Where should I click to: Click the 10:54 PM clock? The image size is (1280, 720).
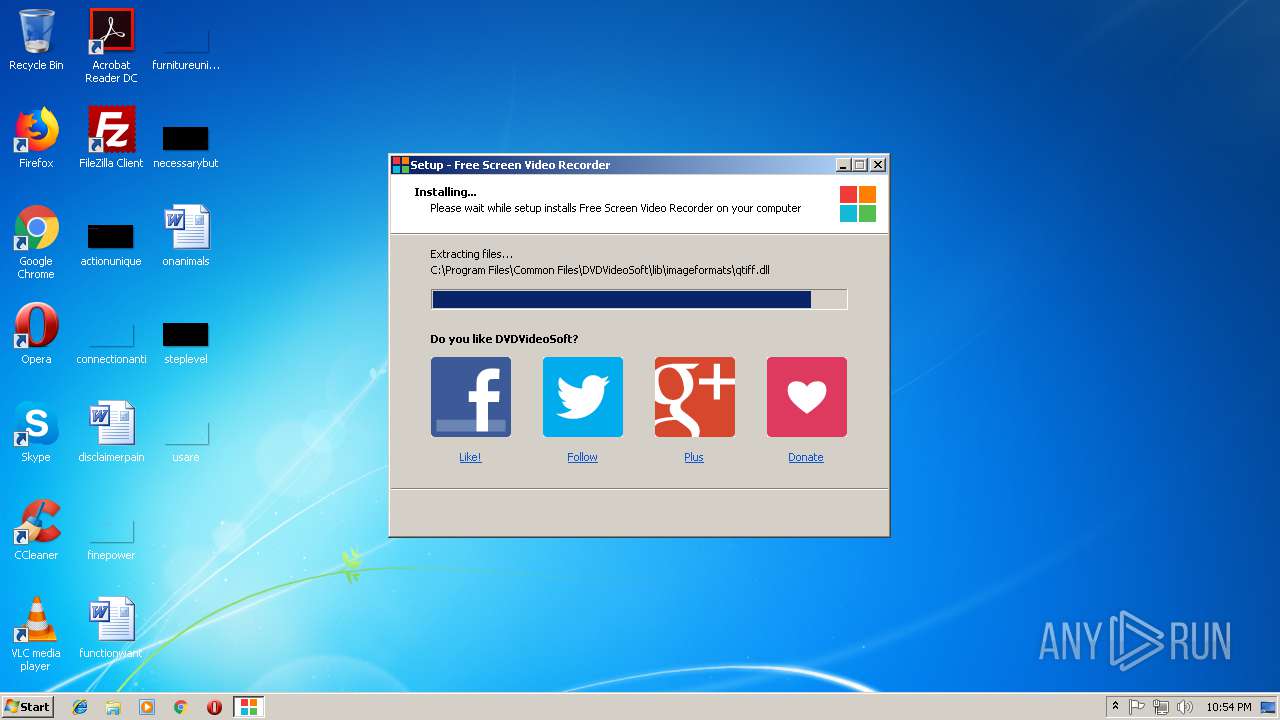click(x=1229, y=707)
